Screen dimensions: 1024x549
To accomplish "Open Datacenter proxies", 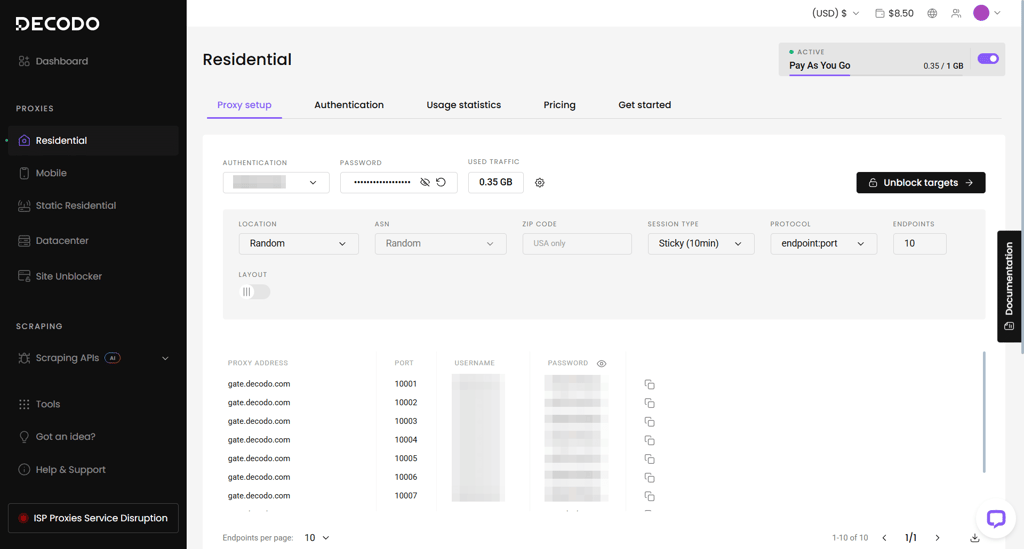I will 54,241.
